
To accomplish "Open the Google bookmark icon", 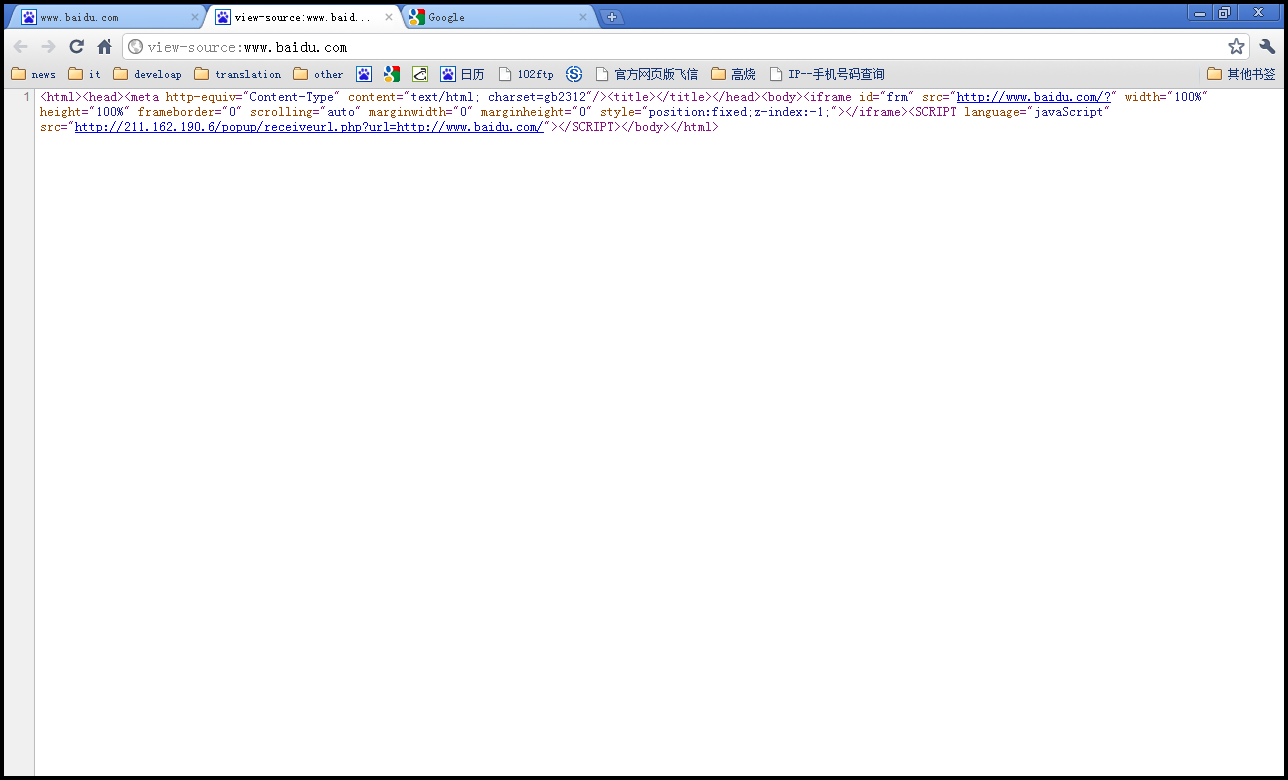I will tap(392, 74).
